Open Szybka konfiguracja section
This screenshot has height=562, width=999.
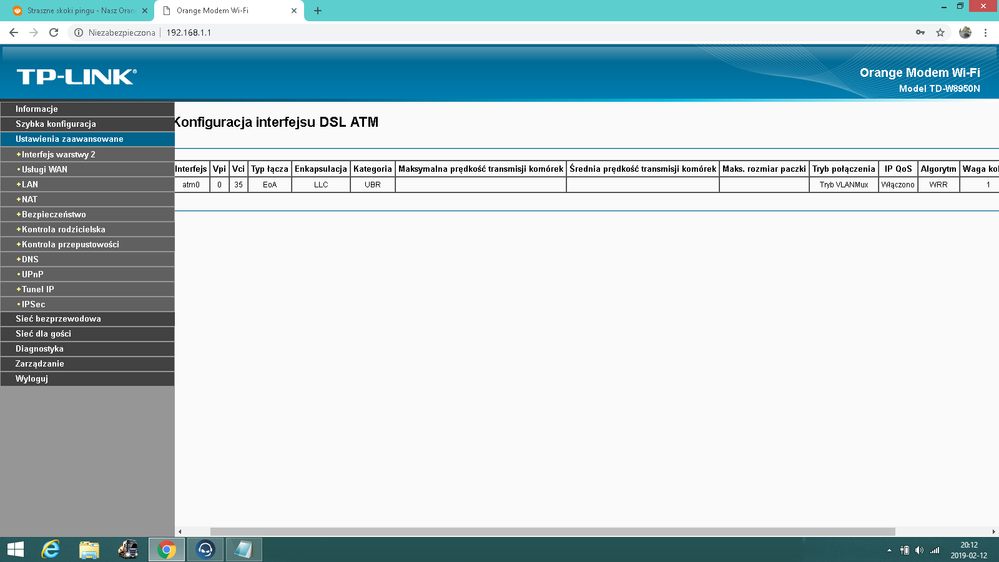pyautogui.click(x=87, y=124)
